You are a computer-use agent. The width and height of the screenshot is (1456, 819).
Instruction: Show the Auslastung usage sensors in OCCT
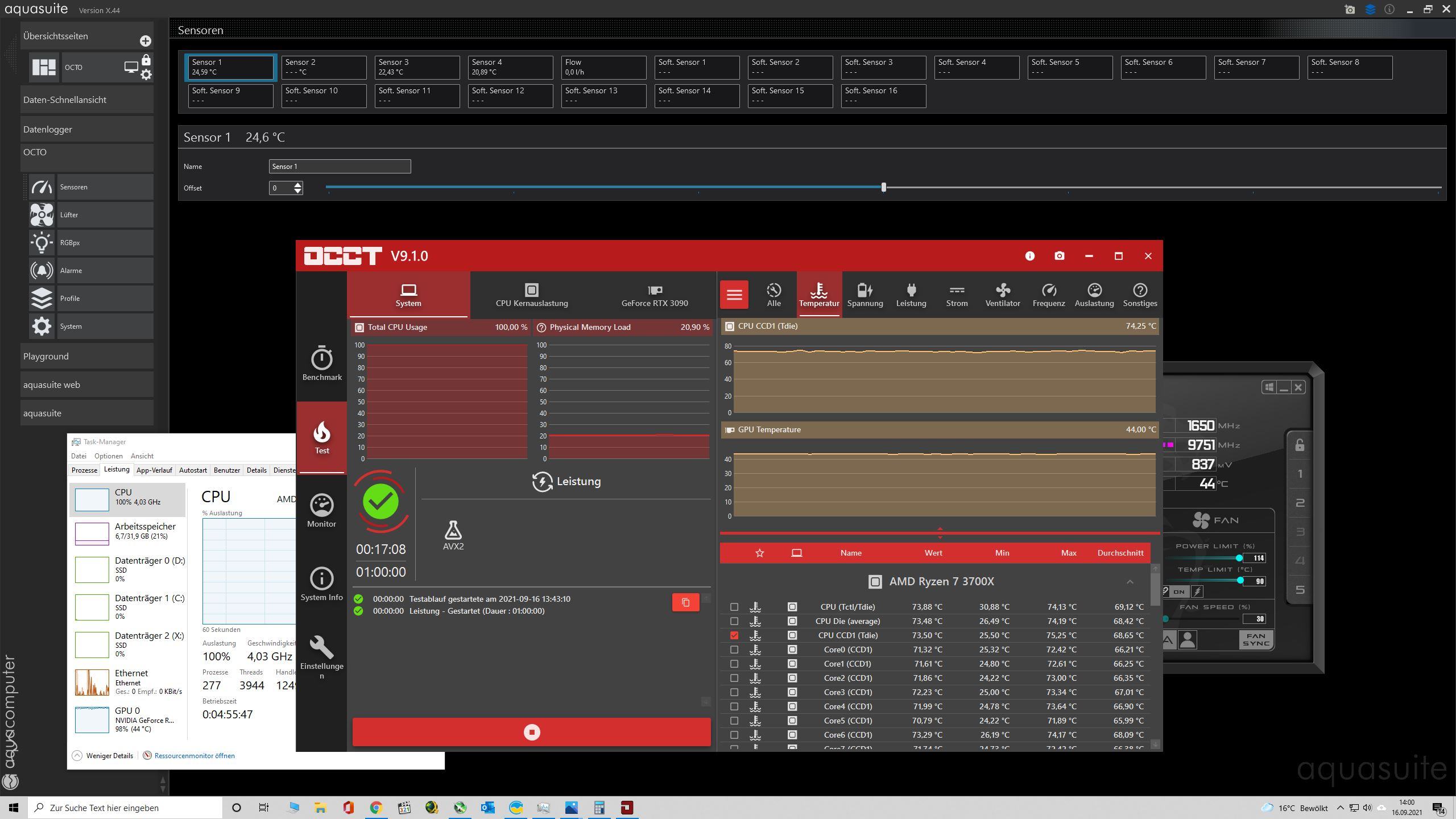[1094, 295]
